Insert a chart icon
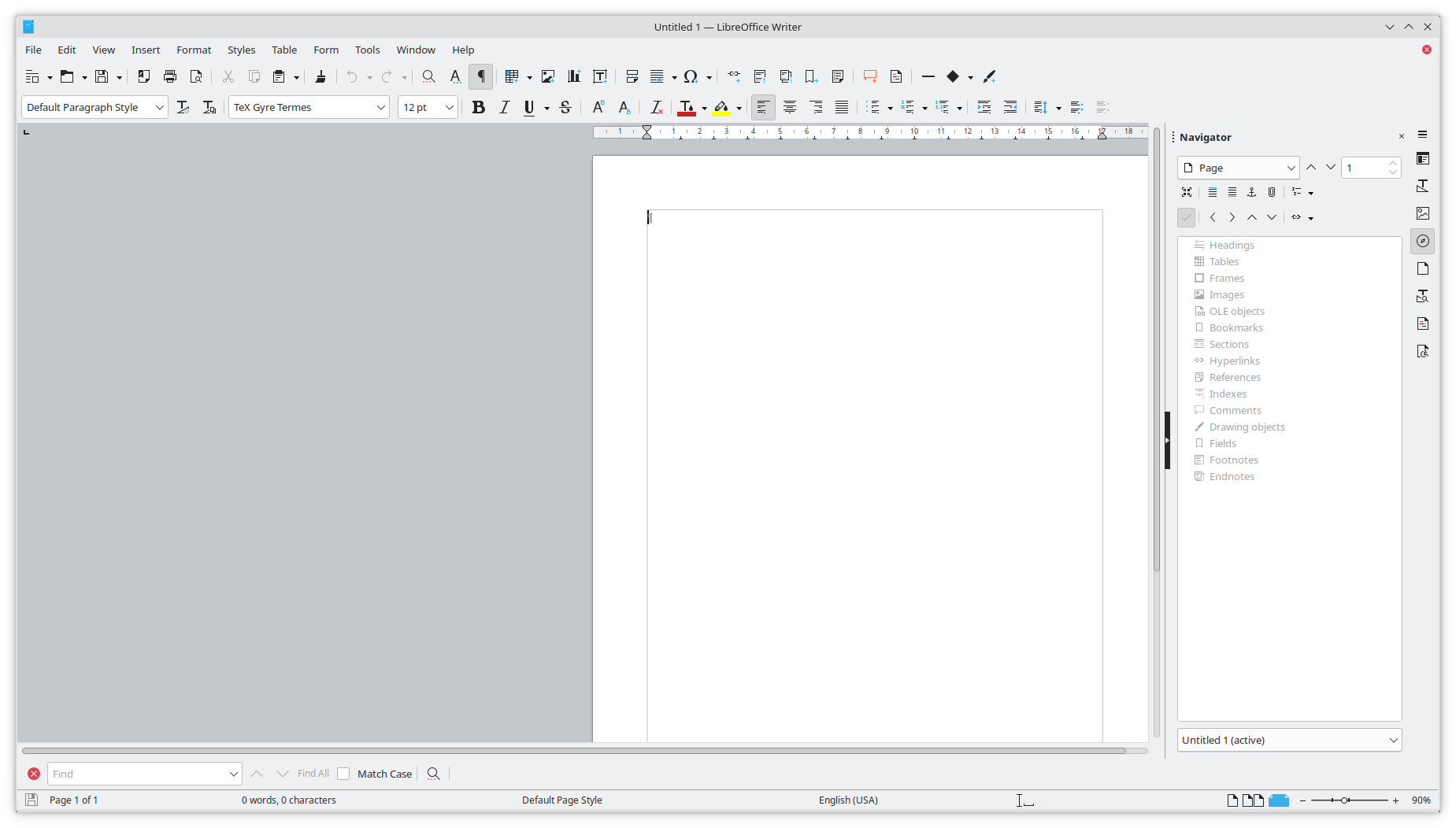Viewport: 1456px width, 828px height. [x=574, y=76]
